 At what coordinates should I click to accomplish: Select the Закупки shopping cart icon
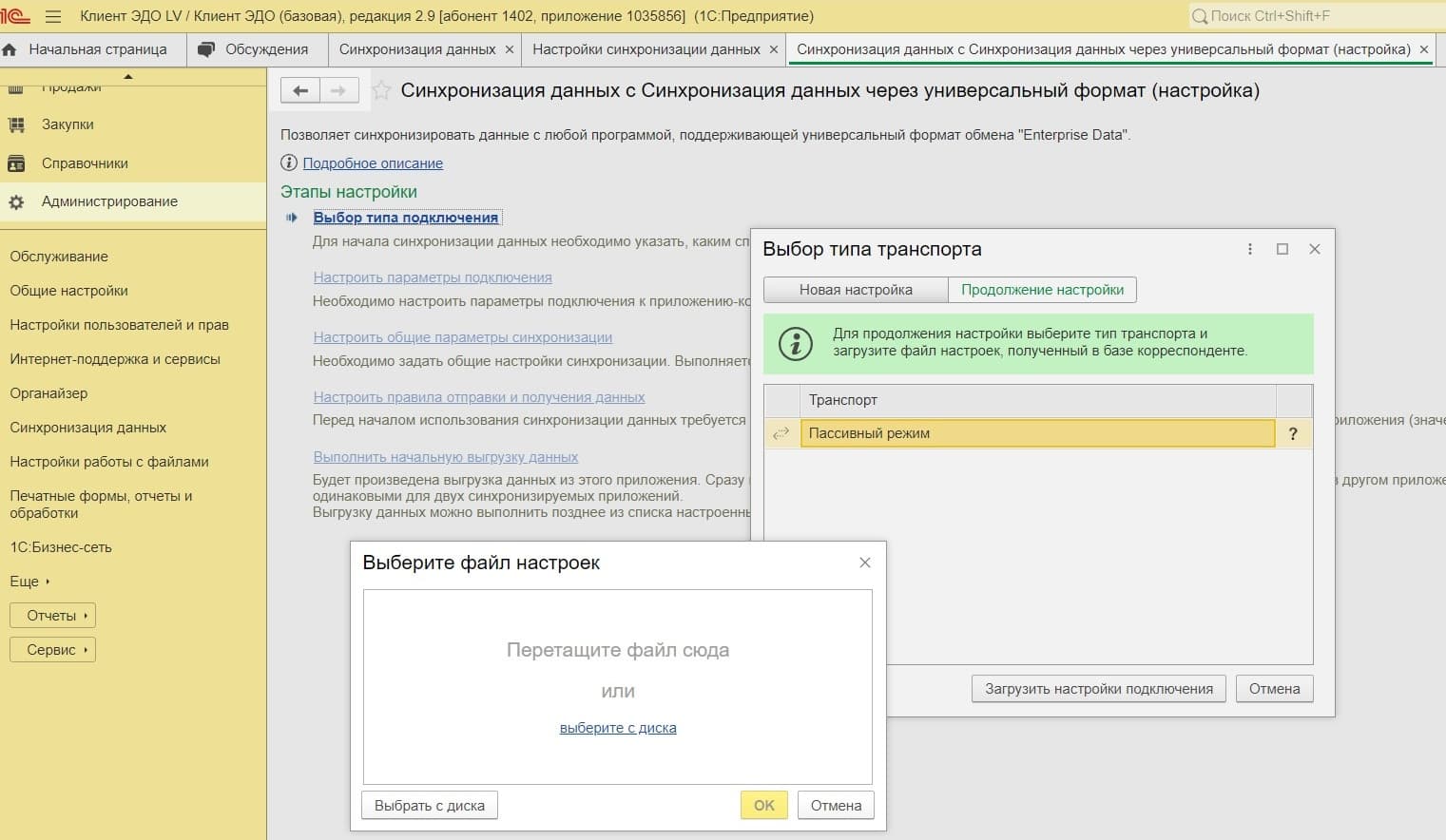(15, 124)
